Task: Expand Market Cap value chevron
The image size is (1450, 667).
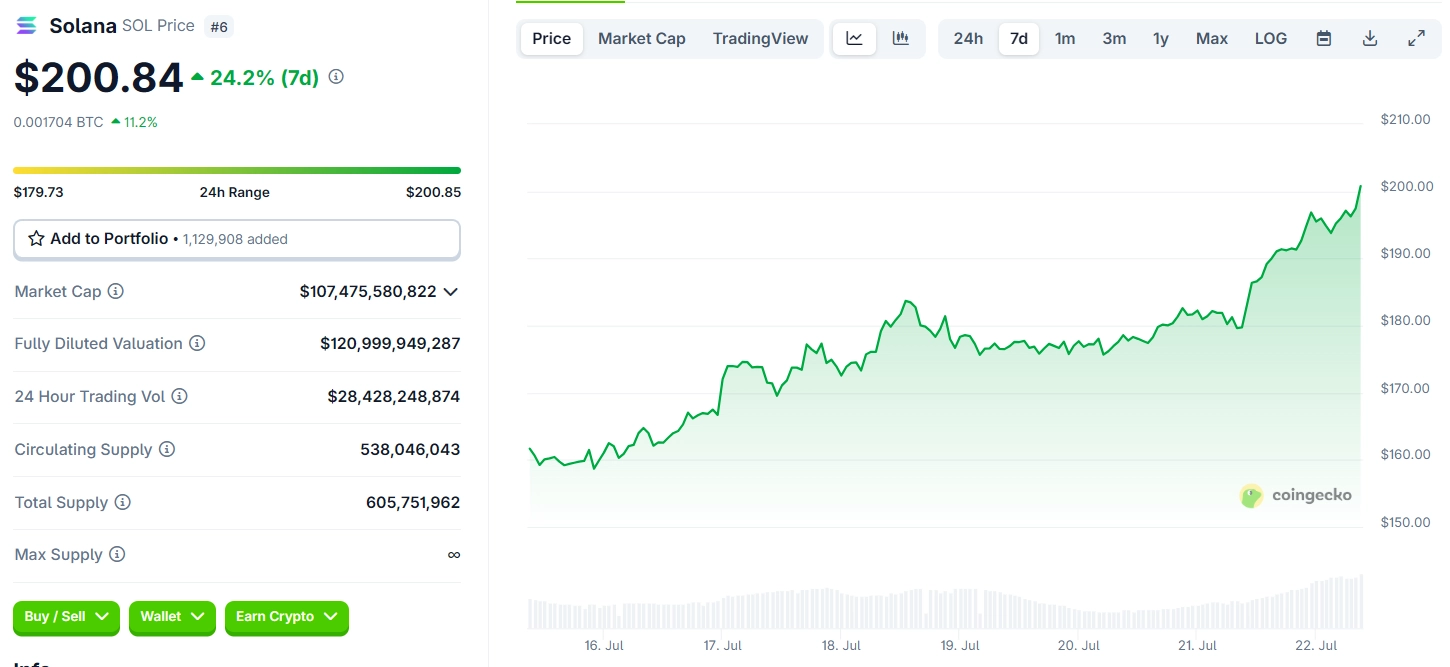Action: [x=450, y=291]
